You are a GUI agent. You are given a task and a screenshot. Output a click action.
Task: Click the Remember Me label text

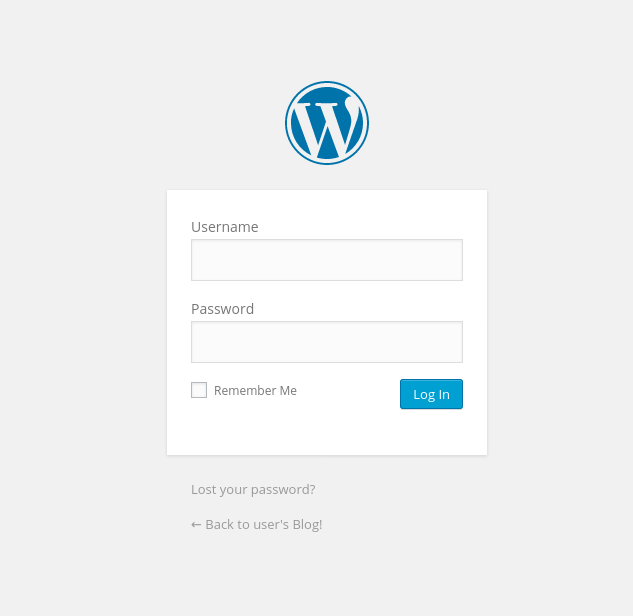point(255,390)
